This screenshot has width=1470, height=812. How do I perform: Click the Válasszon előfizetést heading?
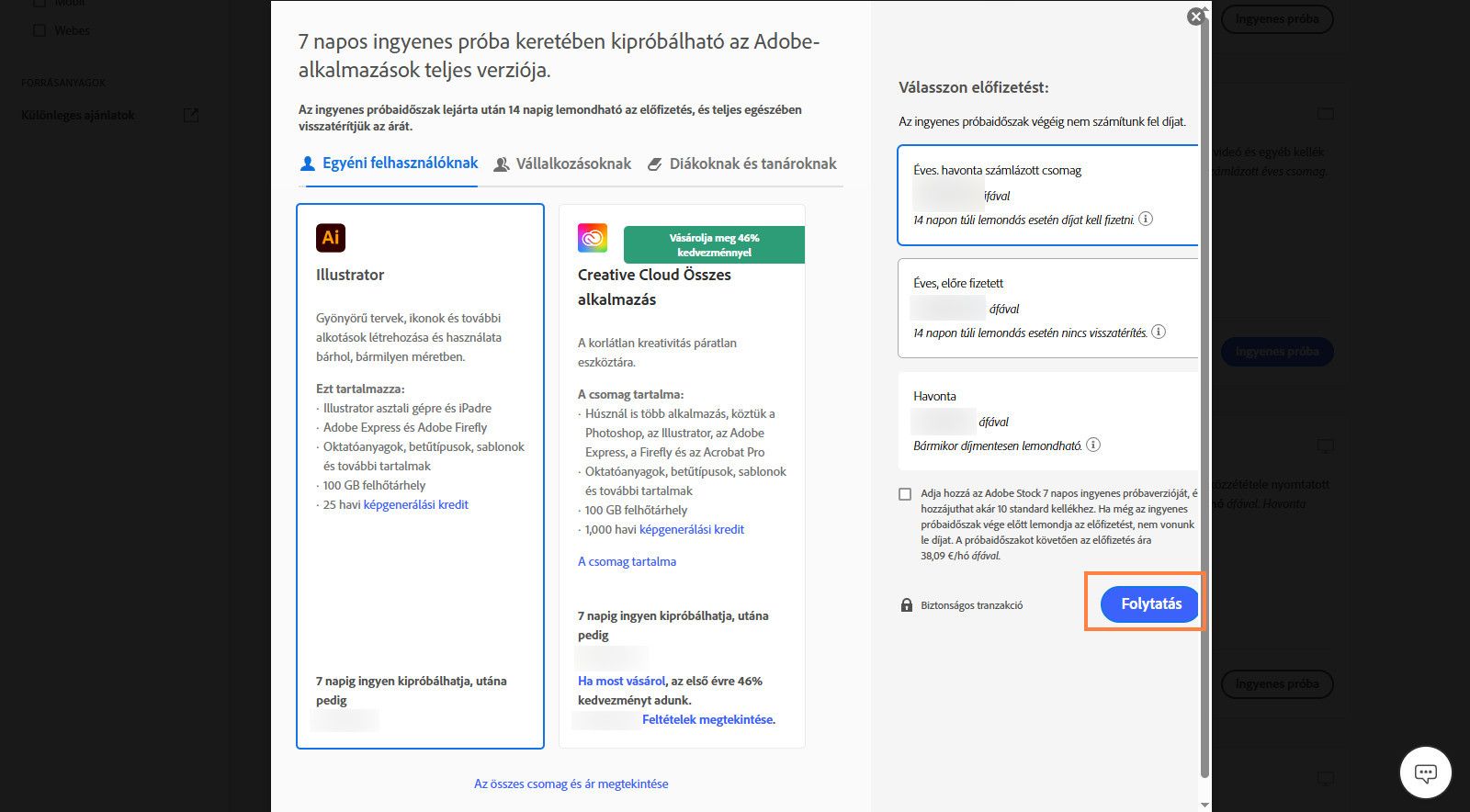point(974,87)
